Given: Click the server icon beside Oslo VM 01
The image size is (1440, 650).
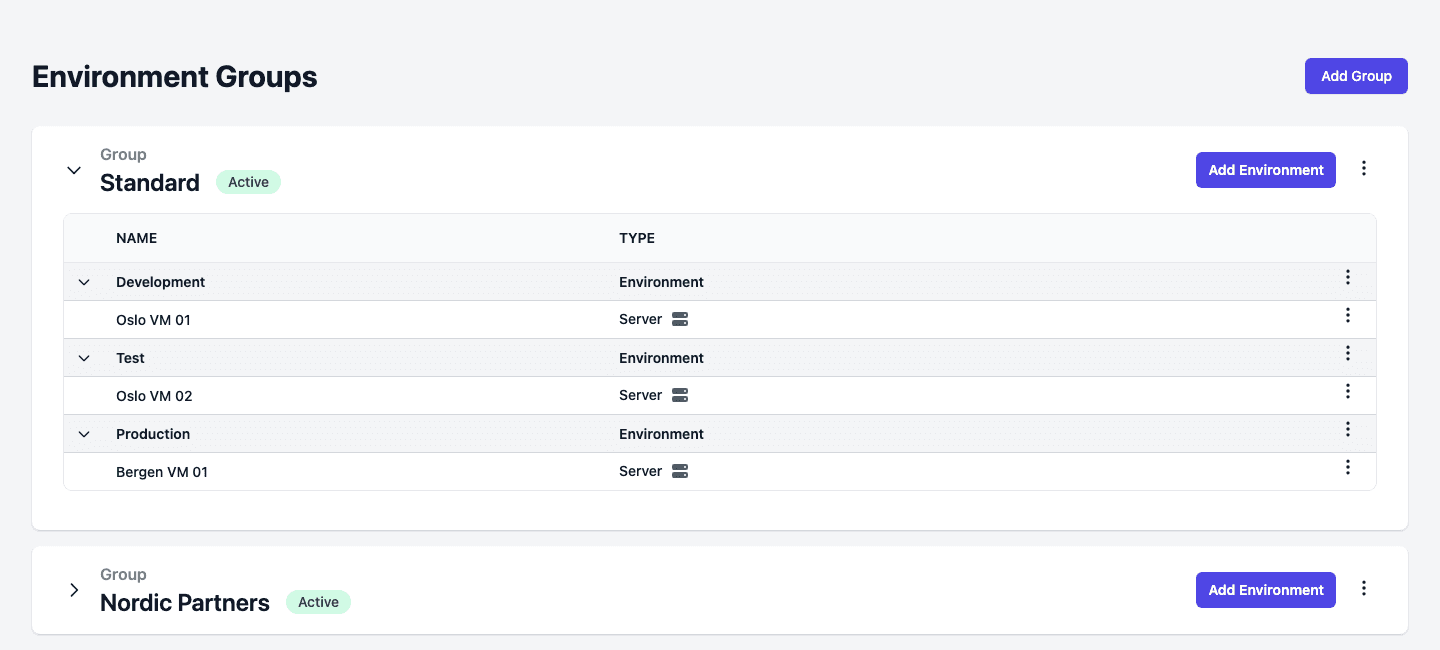Looking at the screenshot, I should pyautogui.click(x=680, y=320).
